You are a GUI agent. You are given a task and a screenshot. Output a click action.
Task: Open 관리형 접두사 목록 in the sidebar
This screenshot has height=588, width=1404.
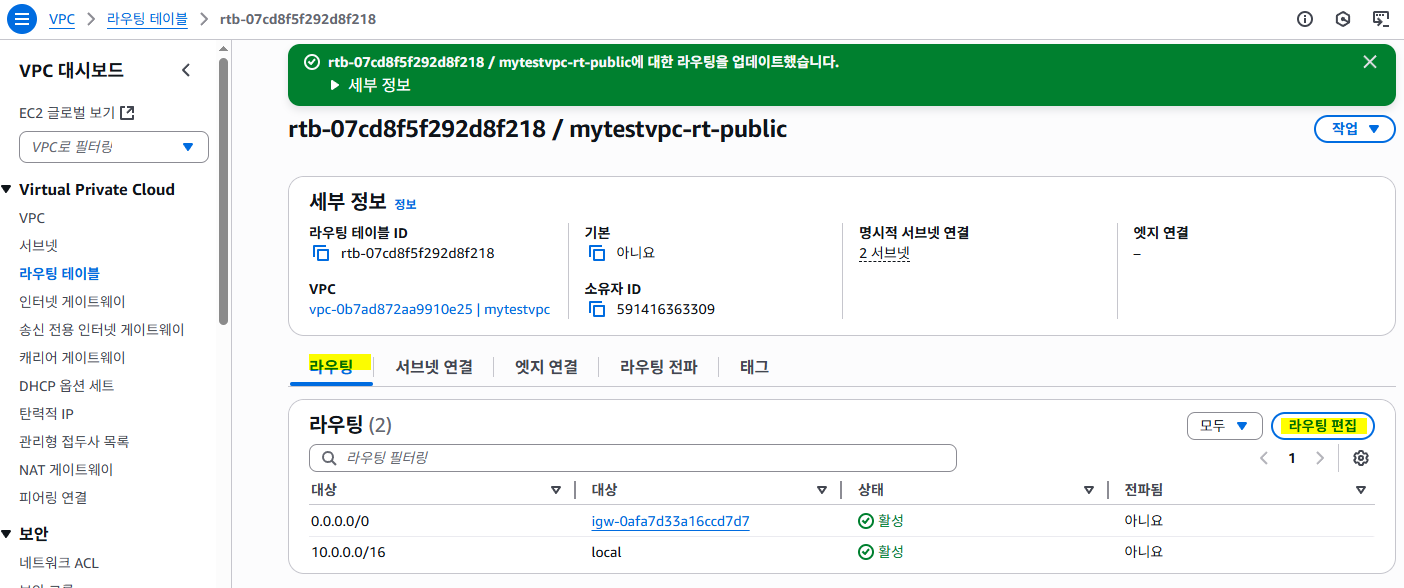point(74,441)
